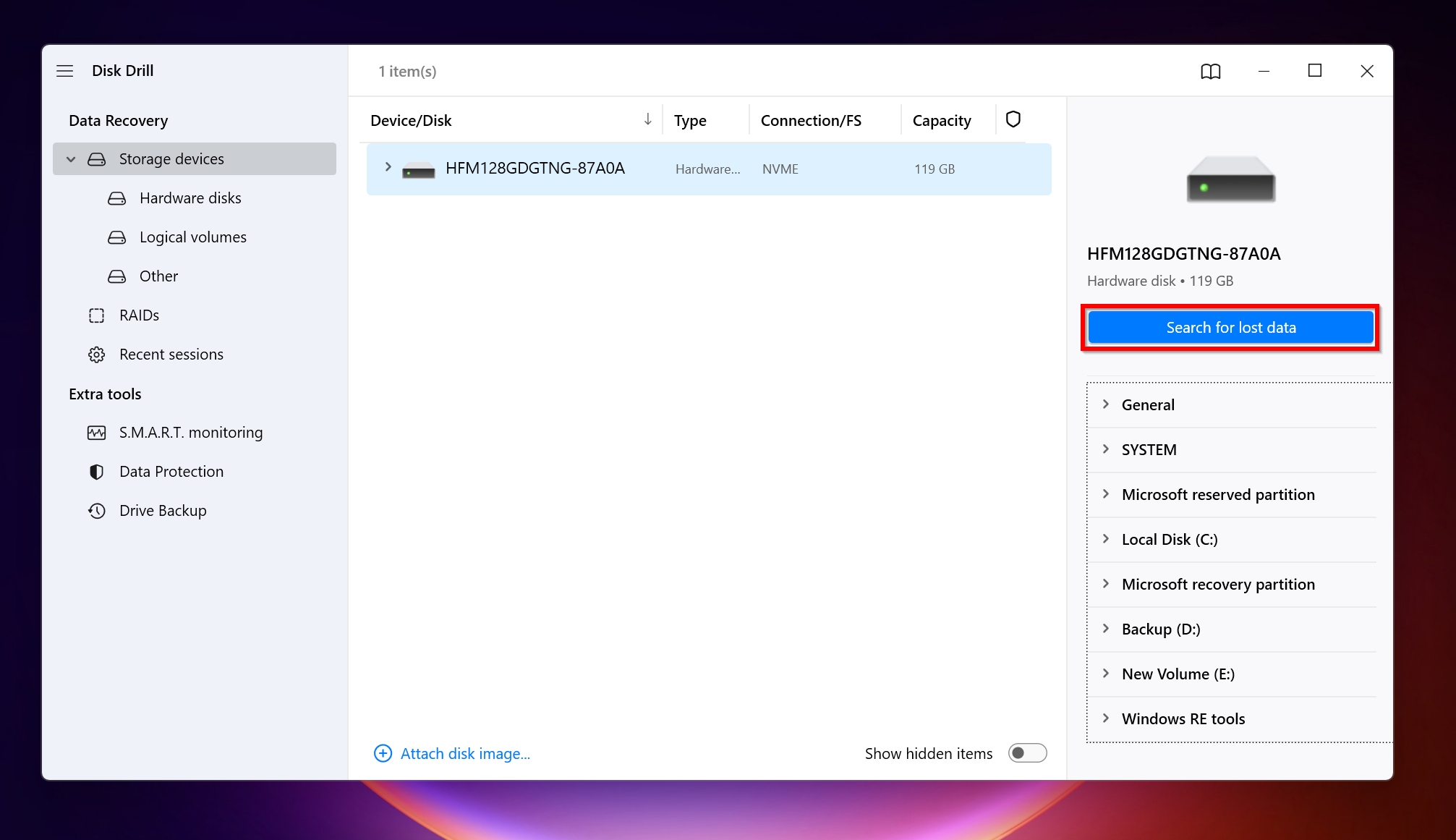Open the help book icon in title bar
Screen dimensions: 1456x840
click(1210, 71)
